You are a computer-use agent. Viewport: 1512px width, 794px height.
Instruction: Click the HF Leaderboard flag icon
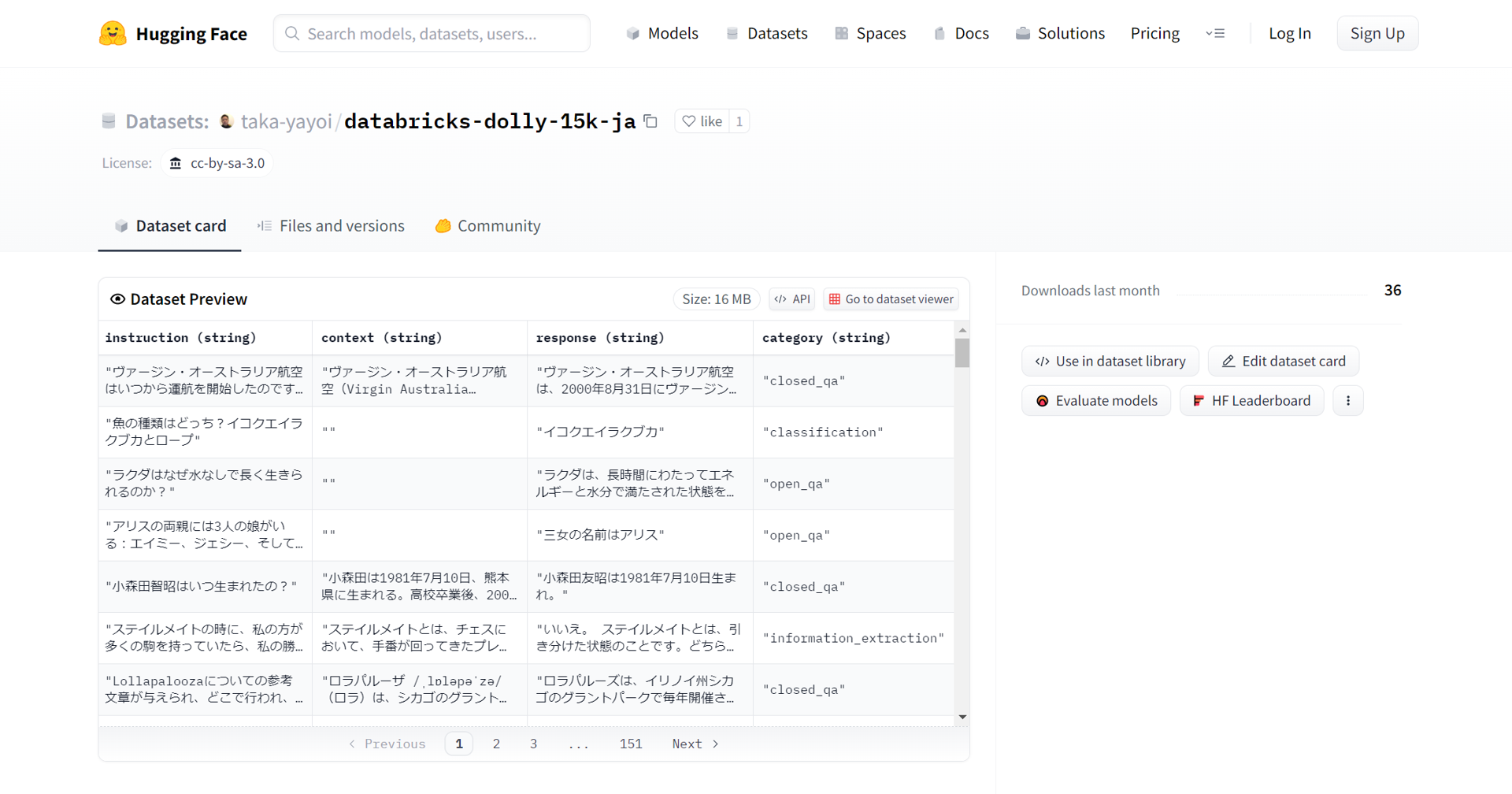[1199, 401]
